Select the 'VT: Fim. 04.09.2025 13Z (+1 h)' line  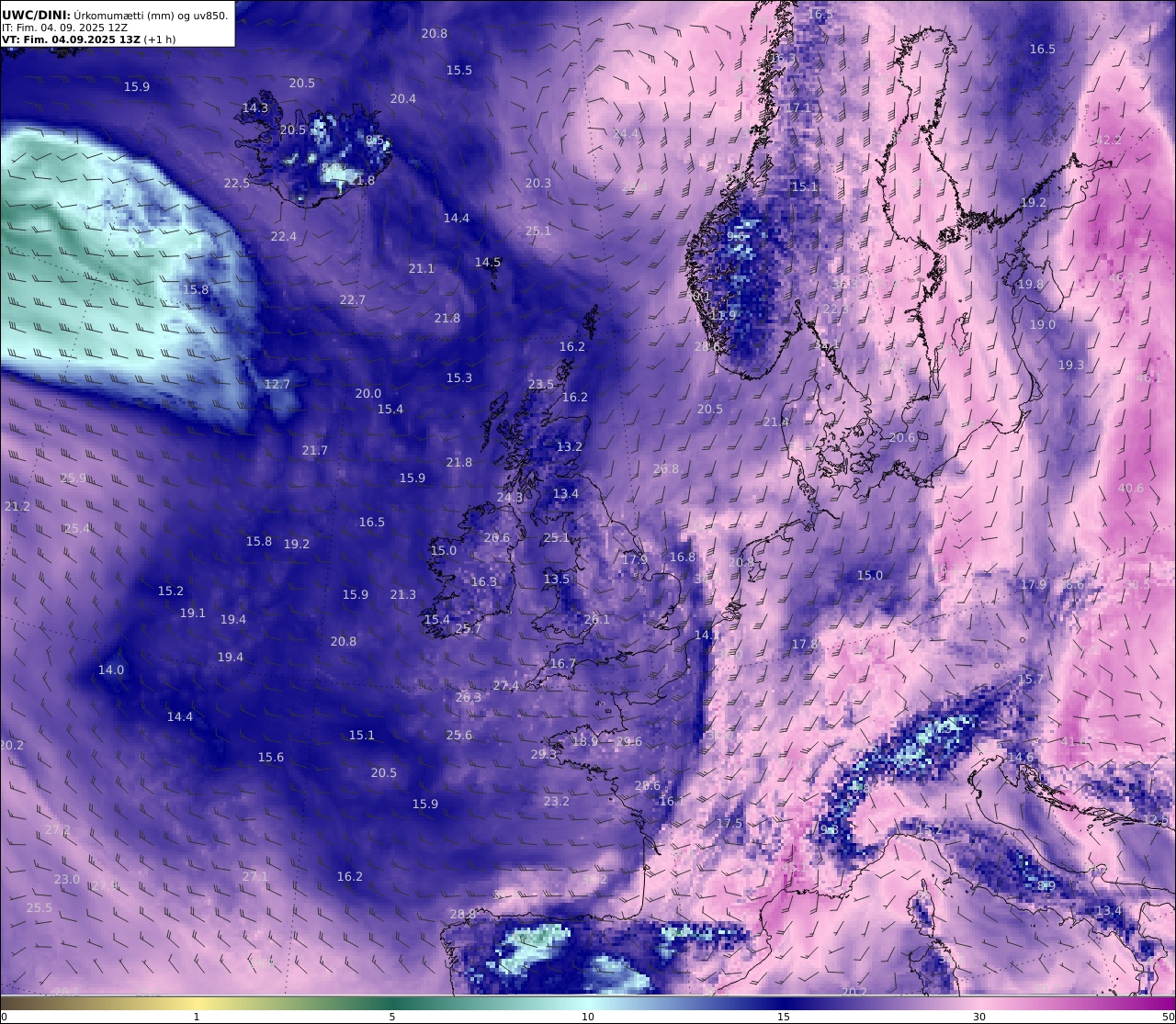88,39
